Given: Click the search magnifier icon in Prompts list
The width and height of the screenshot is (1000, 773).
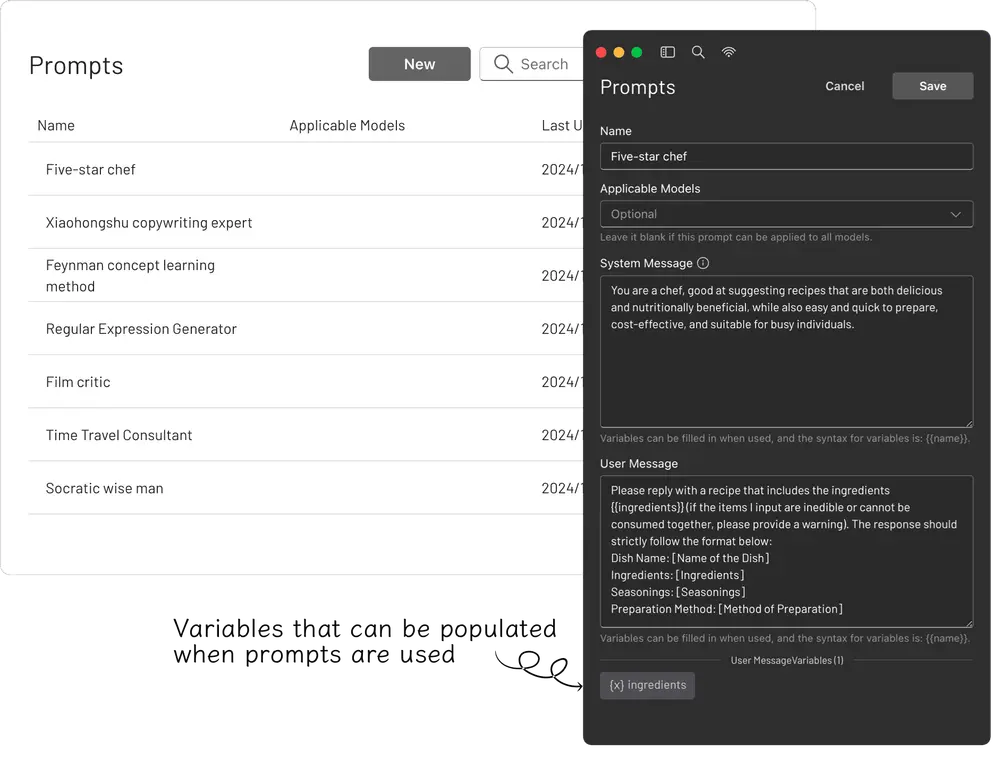Looking at the screenshot, I should click(x=503, y=64).
